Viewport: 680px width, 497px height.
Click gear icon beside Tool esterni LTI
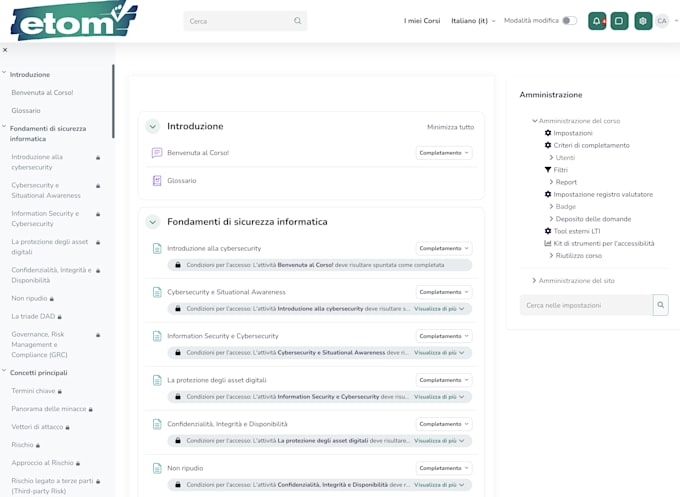pos(548,231)
